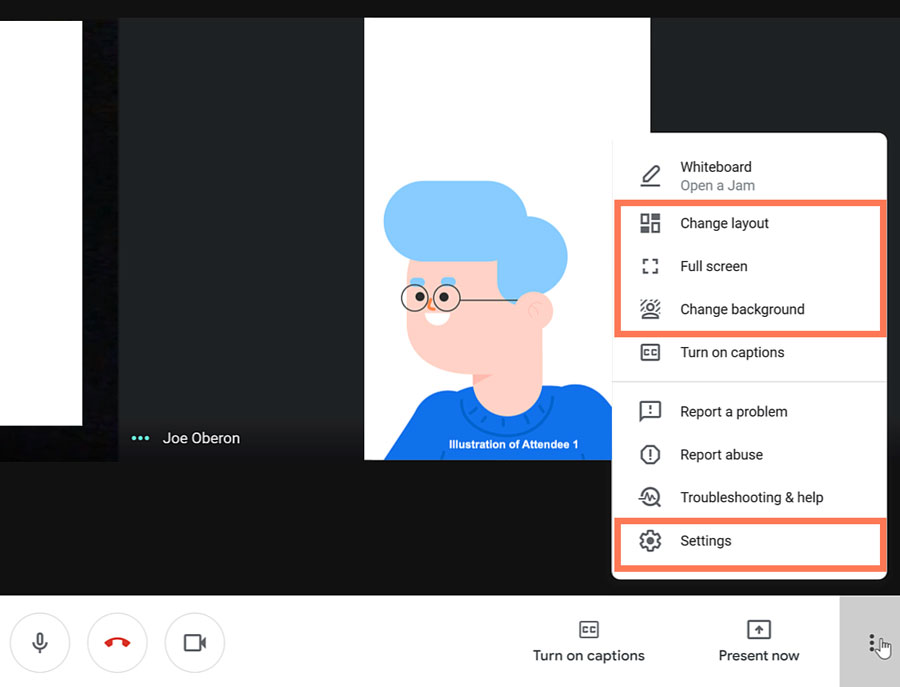Select Report abuse
Viewport: 900px width, 687px height.
tap(721, 454)
